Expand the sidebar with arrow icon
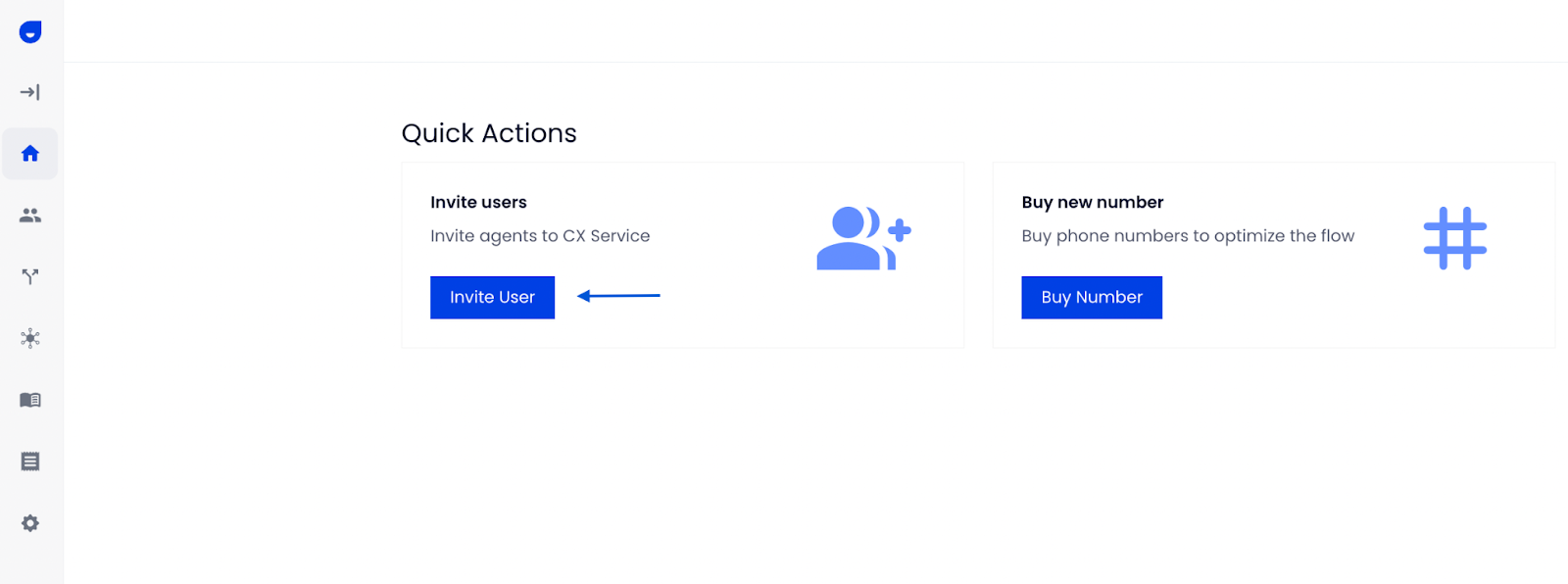The image size is (1568, 584). pos(30,92)
